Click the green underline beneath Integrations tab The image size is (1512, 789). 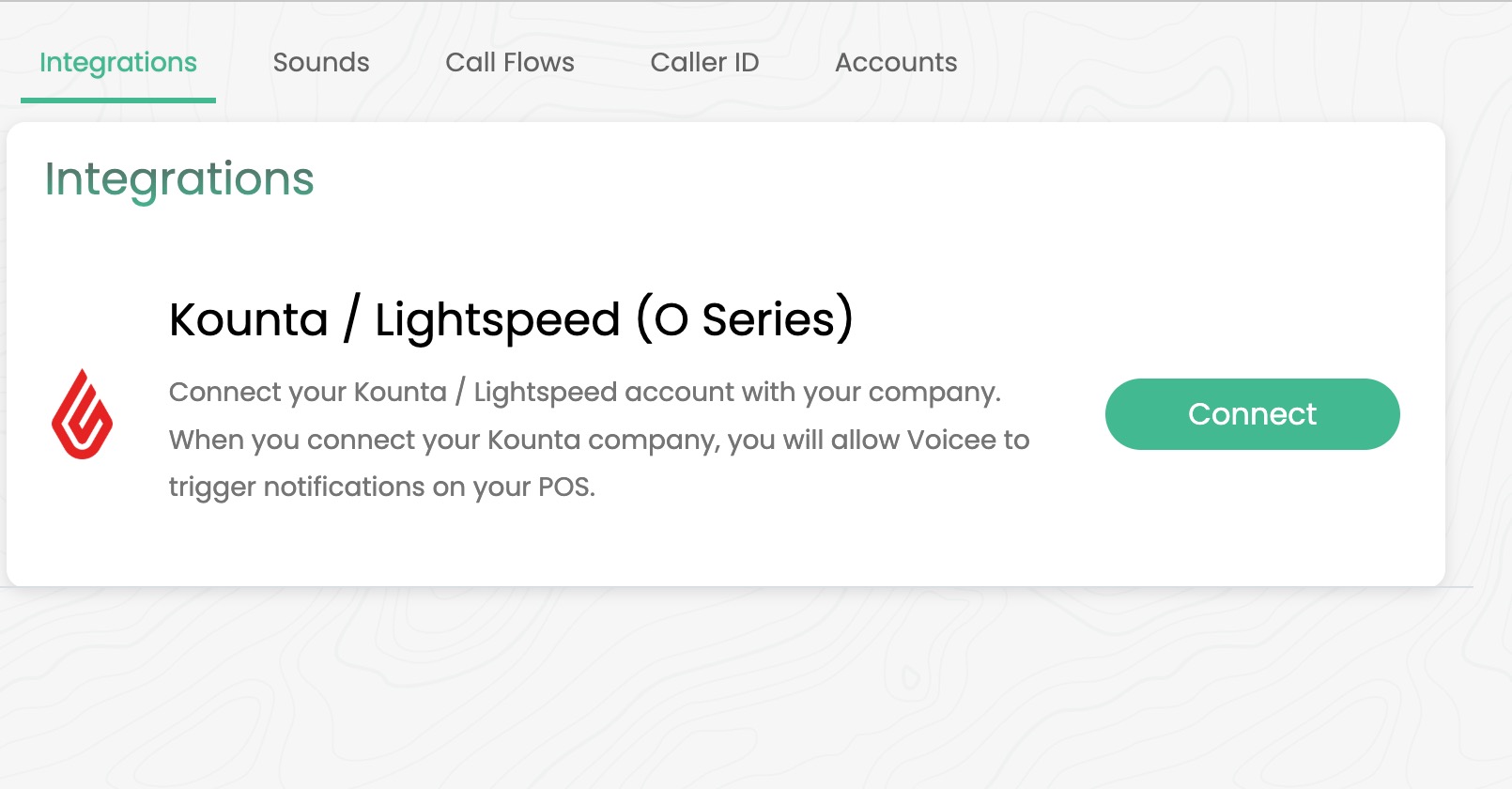pos(118,100)
